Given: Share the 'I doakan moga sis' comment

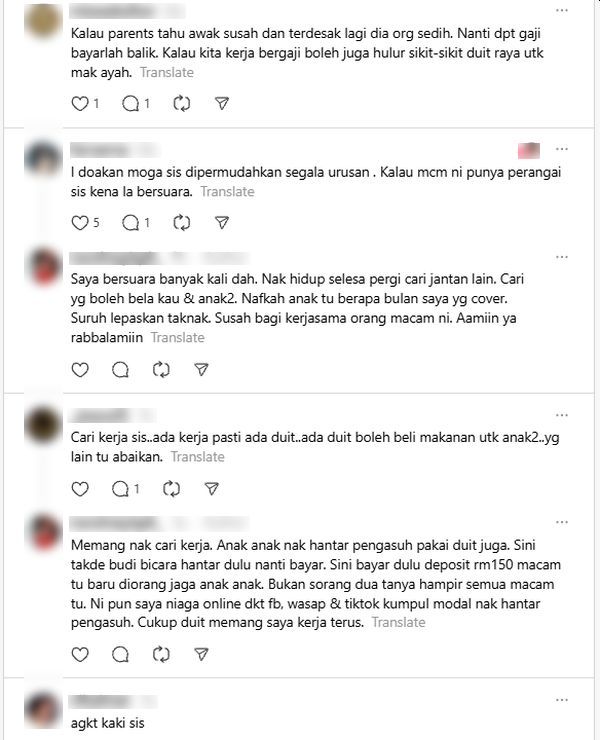Looking at the screenshot, I should (222, 222).
